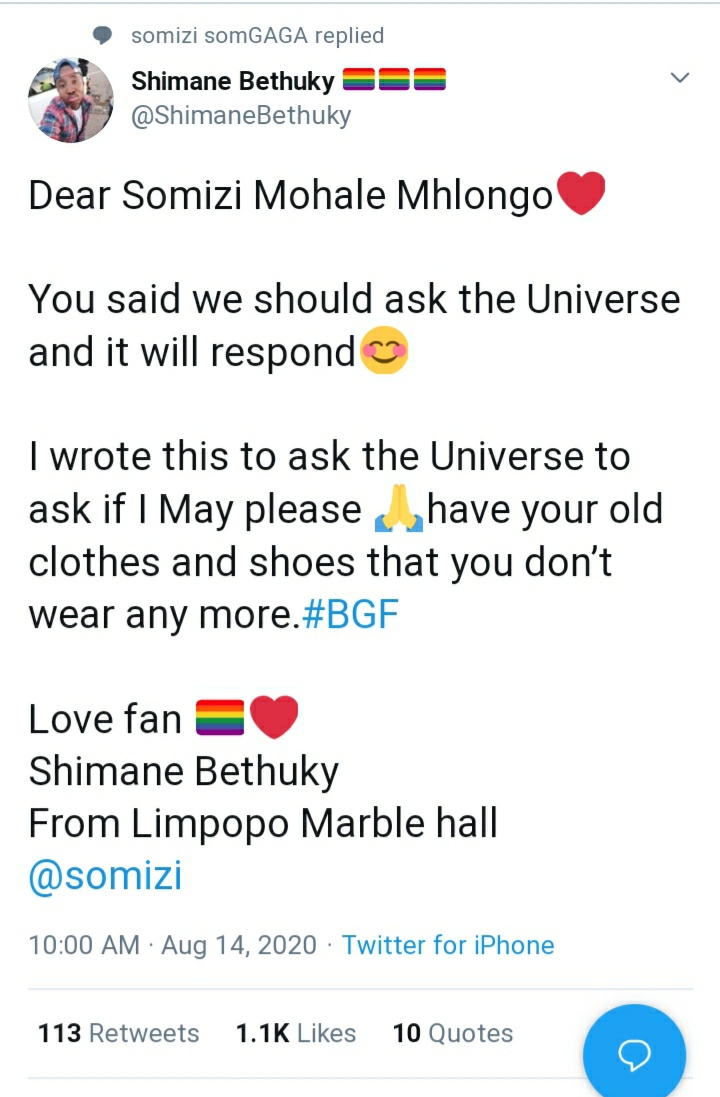Screen dimensions: 720x1097
Task: Tap the reply speech bubble icon at top
Action: click(x=103, y=36)
